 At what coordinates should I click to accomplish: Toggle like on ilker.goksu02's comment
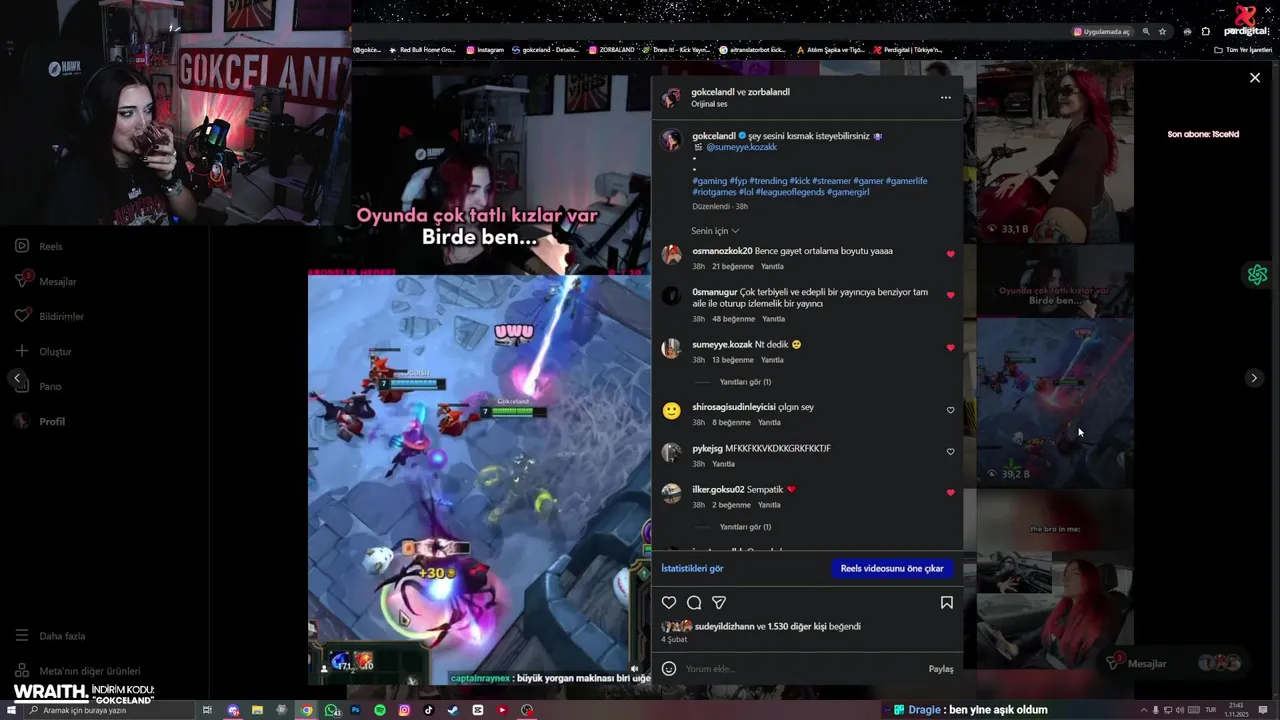pos(950,492)
